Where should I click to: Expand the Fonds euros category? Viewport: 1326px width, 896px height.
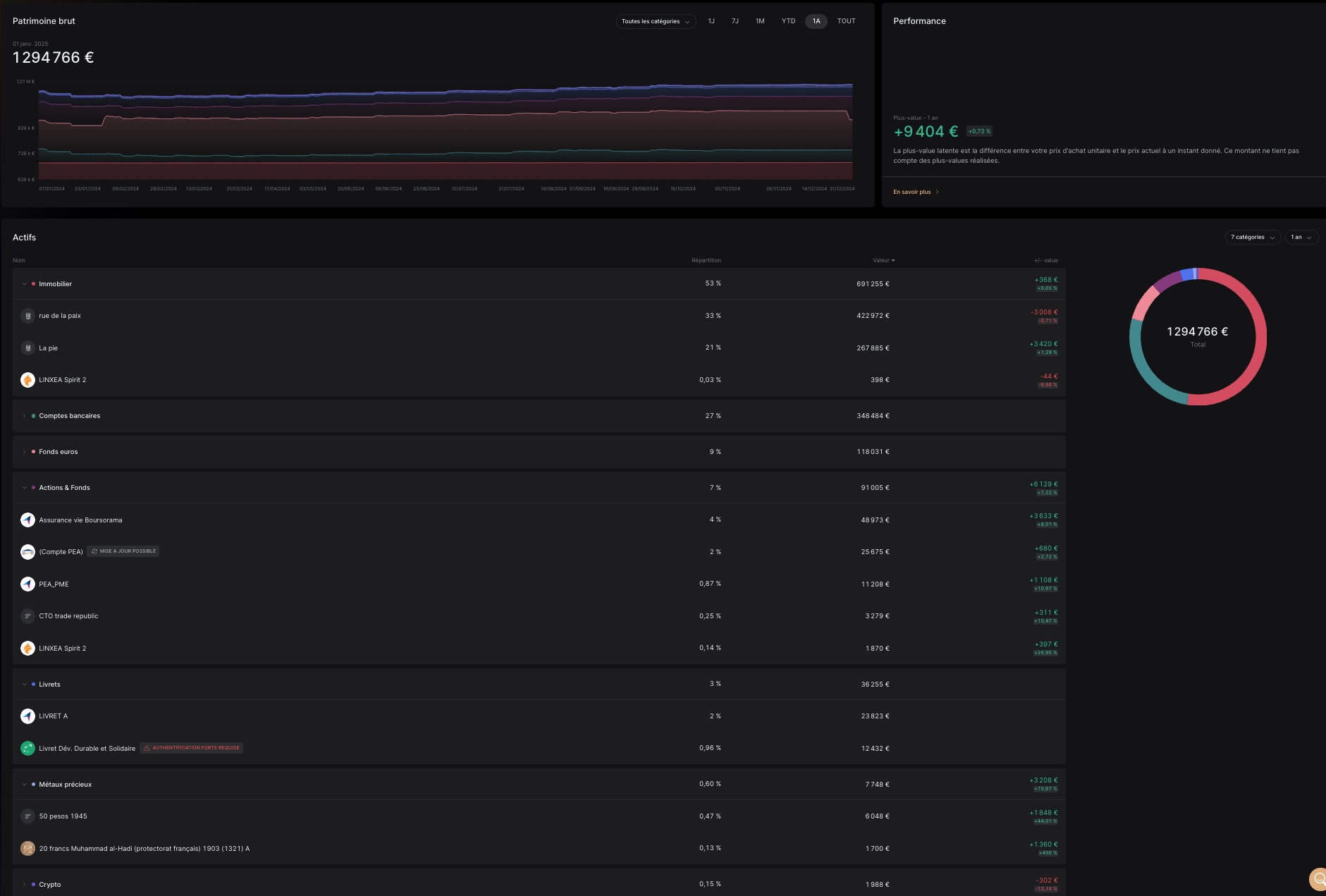pos(24,452)
